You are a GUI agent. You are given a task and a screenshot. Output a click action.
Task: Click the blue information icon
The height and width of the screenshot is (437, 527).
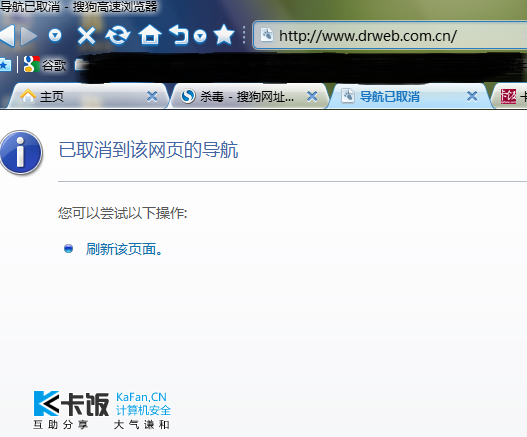(21, 153)
